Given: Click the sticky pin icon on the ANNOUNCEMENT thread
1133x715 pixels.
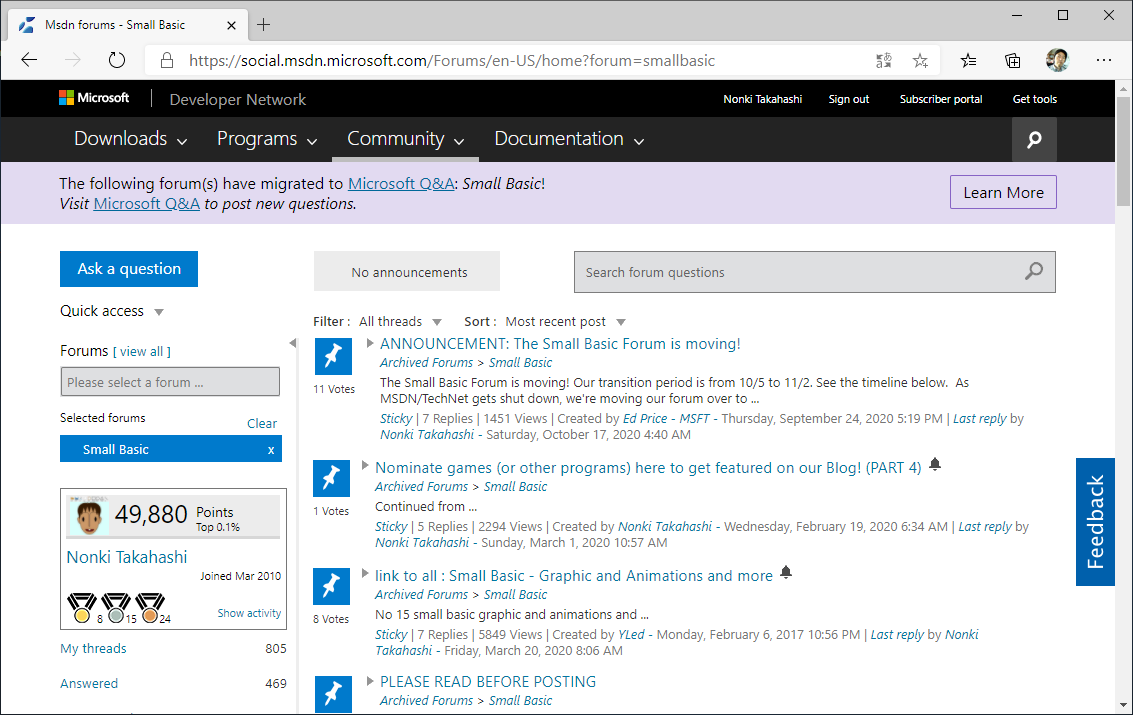Looking at the screenshot, I should 333,356.
